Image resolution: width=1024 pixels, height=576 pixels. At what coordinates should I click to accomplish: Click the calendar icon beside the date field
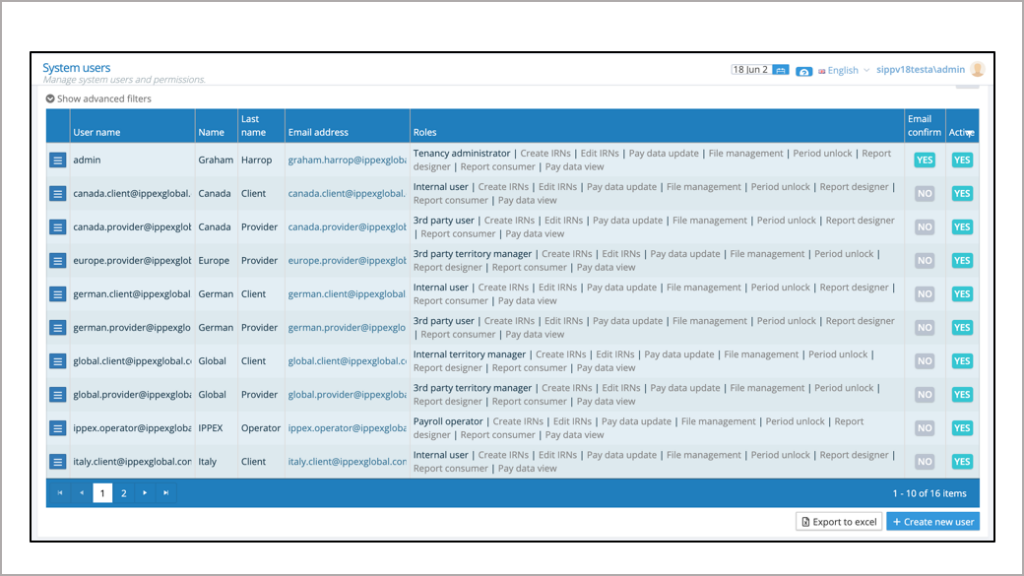[x=780, y=70]
